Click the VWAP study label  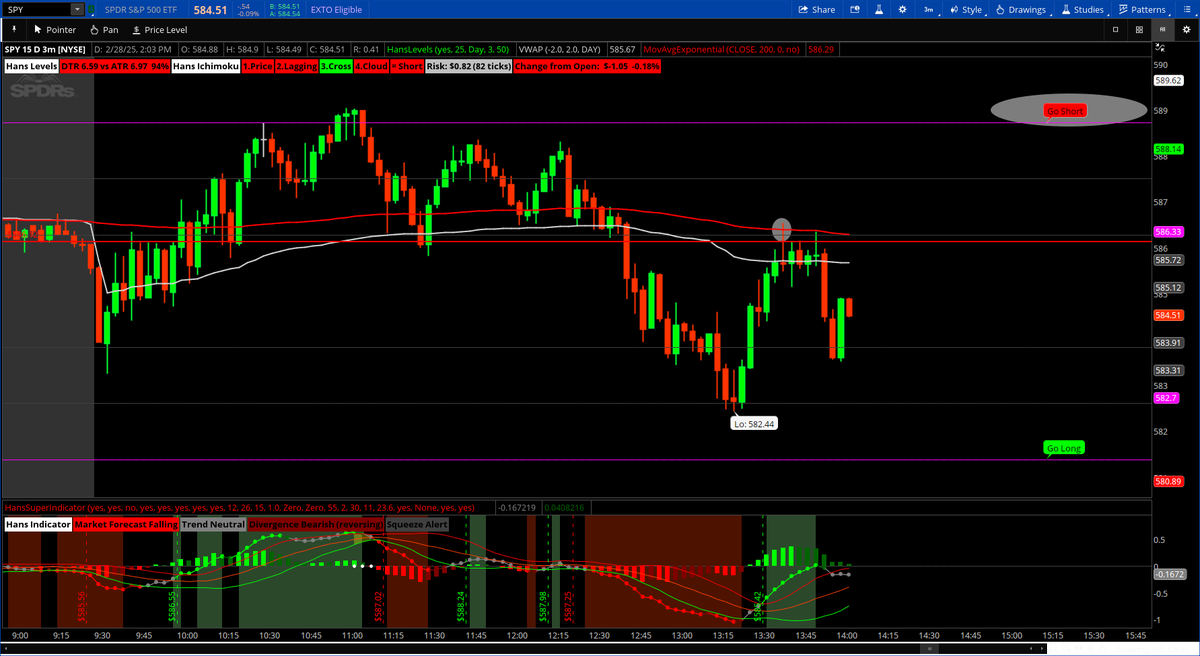[558, 48]
